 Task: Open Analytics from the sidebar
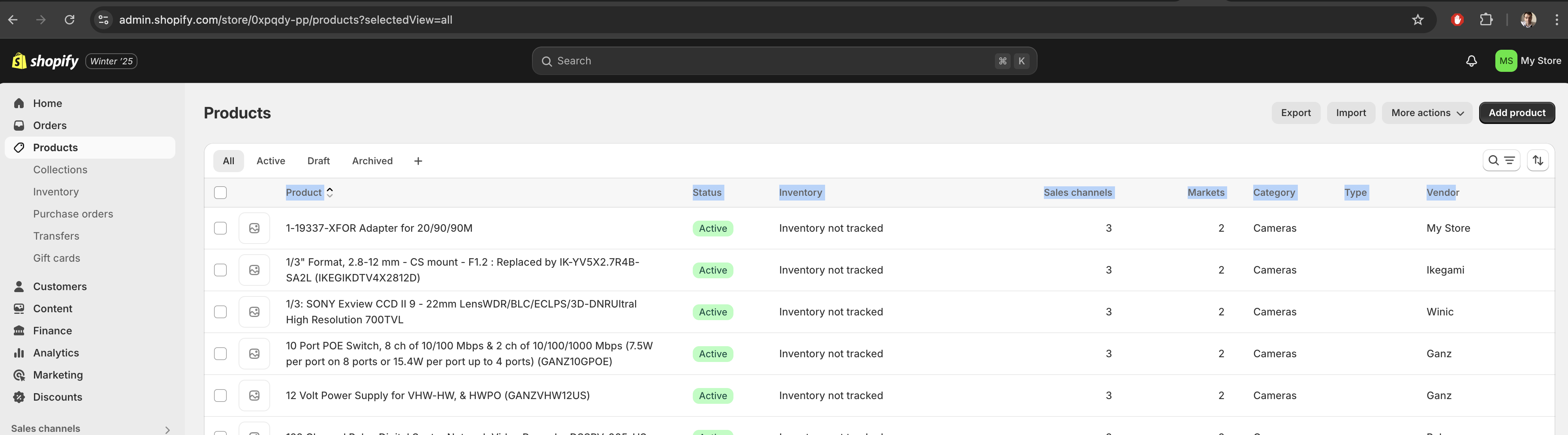coord(56,352)
